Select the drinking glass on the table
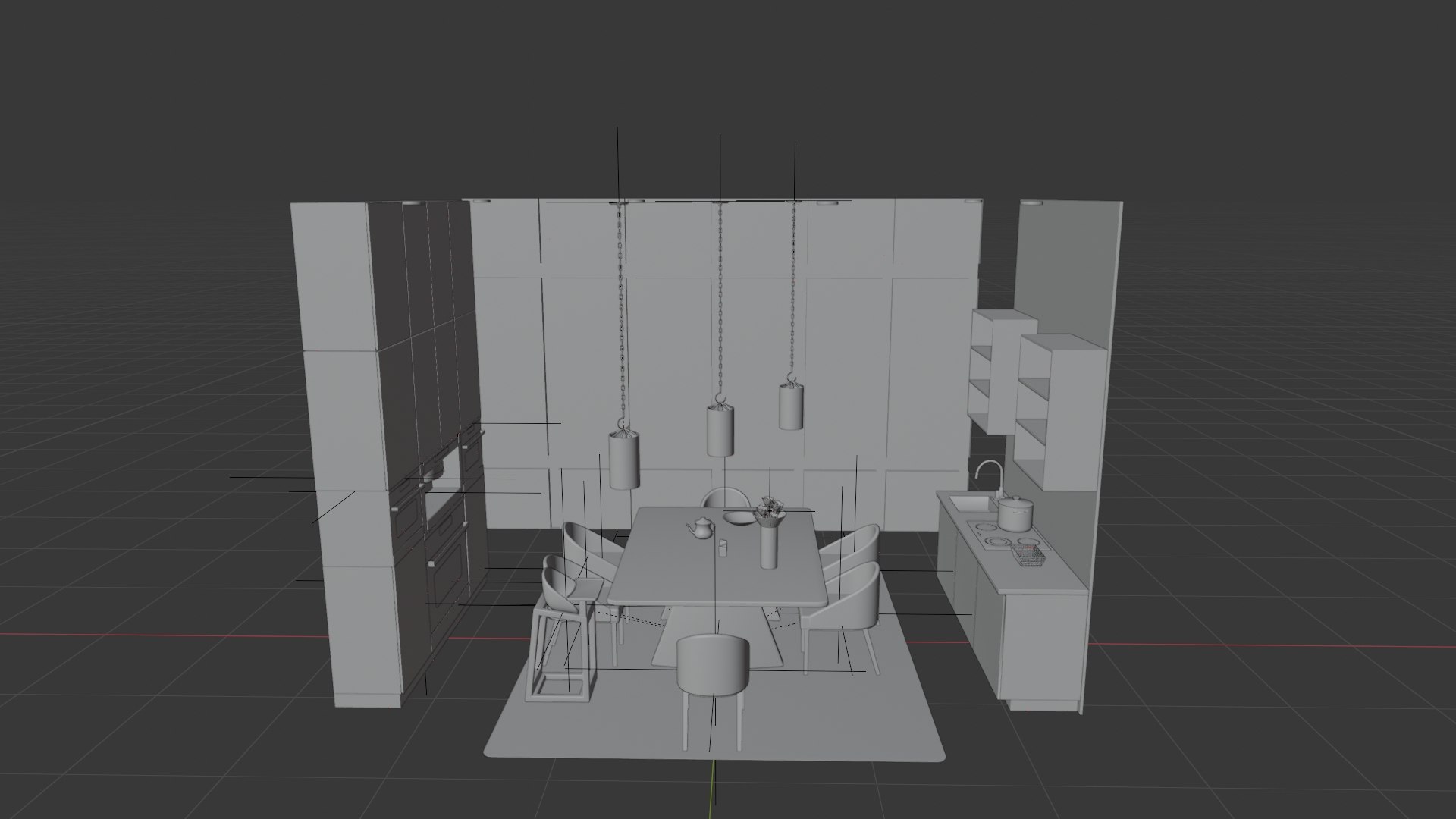The image size is (1456, 819). pyautogui.click(x=722, y=548)
